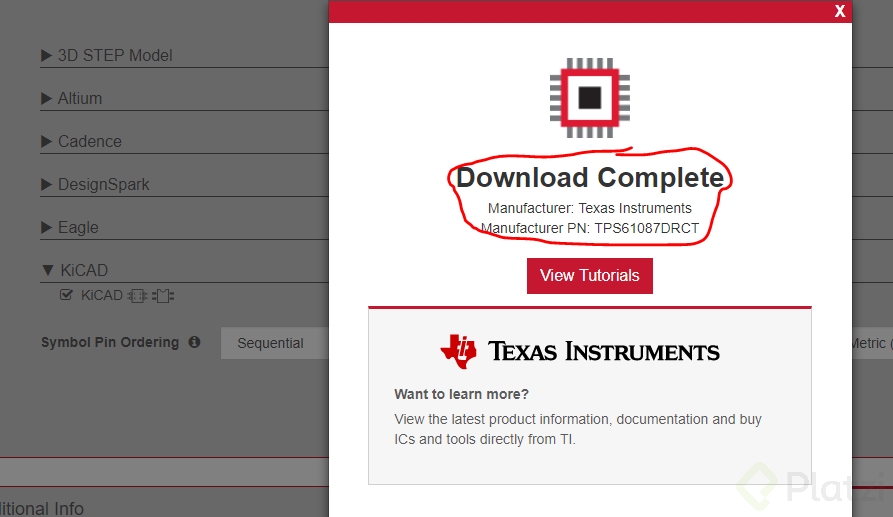The width and height of the screenshot is (893, 517).
Task: Collapse the KiCAD section
Action: click(75, 270)
